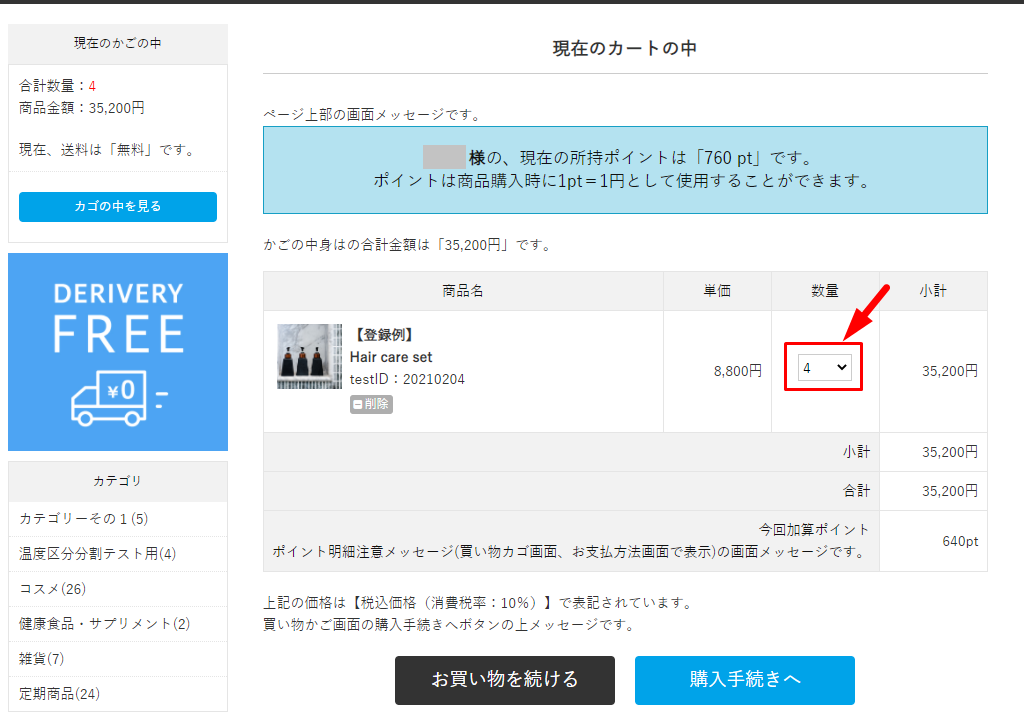Open the quantity dropdown showing 4
The image size is (1024, 717).
point(825,368)
